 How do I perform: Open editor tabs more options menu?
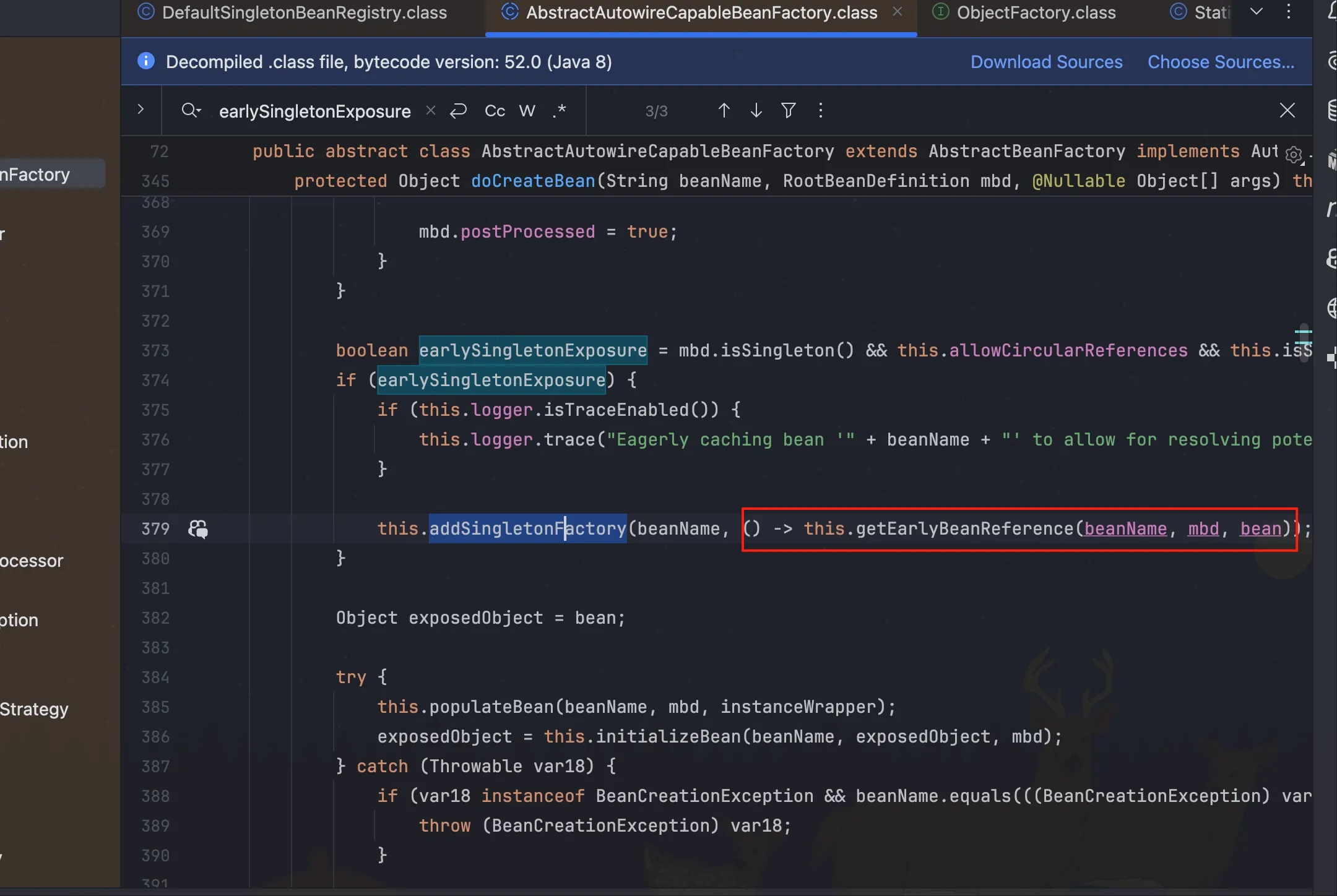pos(1289,12)
